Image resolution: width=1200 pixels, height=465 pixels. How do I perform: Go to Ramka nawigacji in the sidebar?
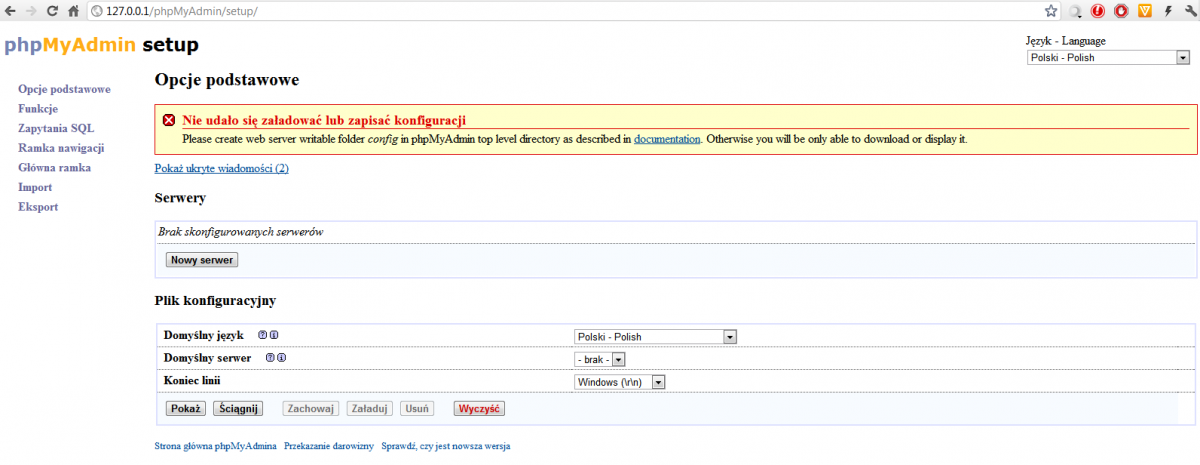61,148
